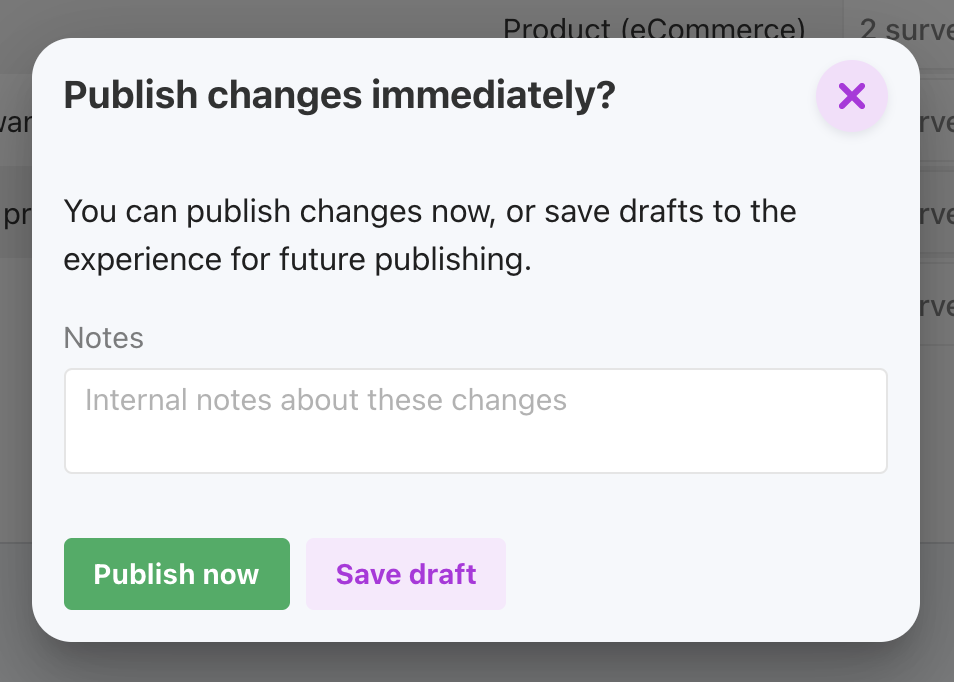The image size is (954, 682).
Task: Click the line "experience for future publishing."
Action: tap(298, 260)
